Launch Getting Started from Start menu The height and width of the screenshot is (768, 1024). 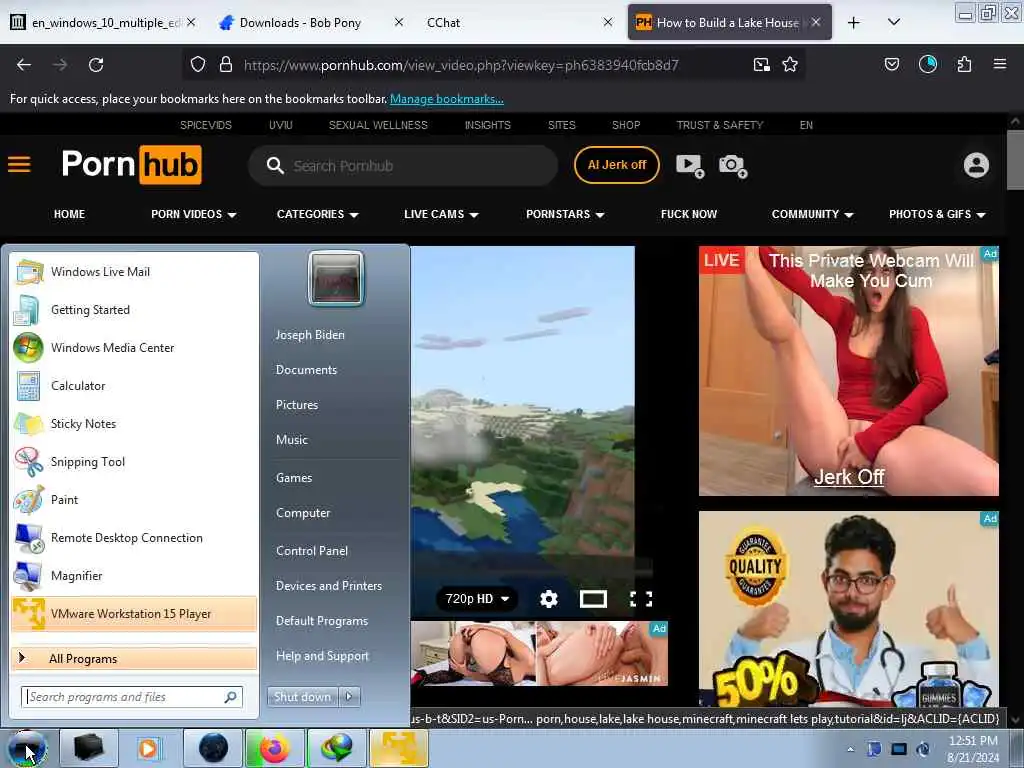coord(134,310)
